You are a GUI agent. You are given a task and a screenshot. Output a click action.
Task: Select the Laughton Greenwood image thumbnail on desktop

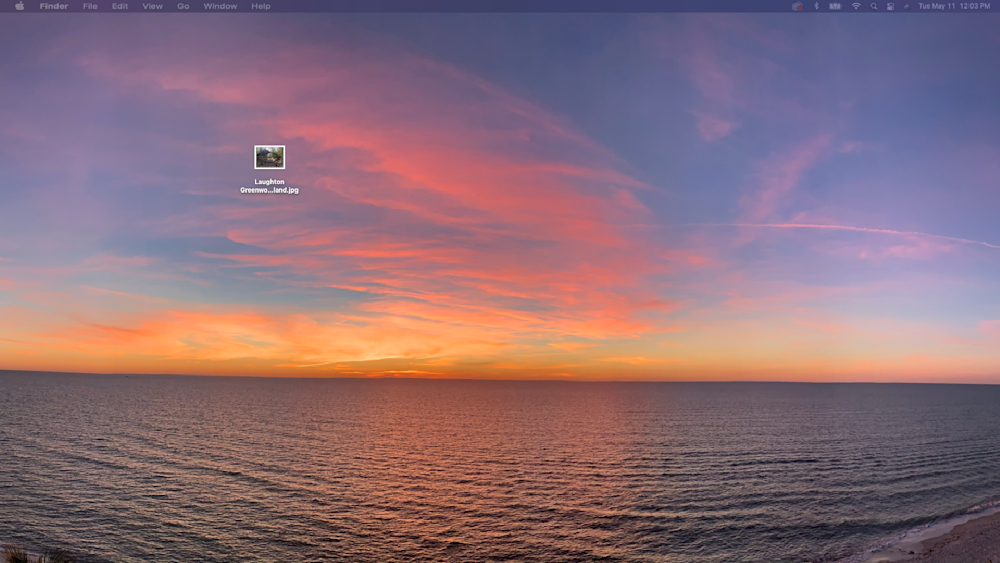coord(270,157)
